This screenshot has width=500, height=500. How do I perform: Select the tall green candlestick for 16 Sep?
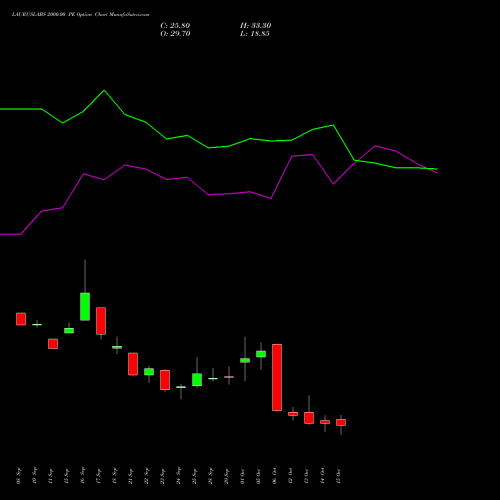click(x=85, y=307)
